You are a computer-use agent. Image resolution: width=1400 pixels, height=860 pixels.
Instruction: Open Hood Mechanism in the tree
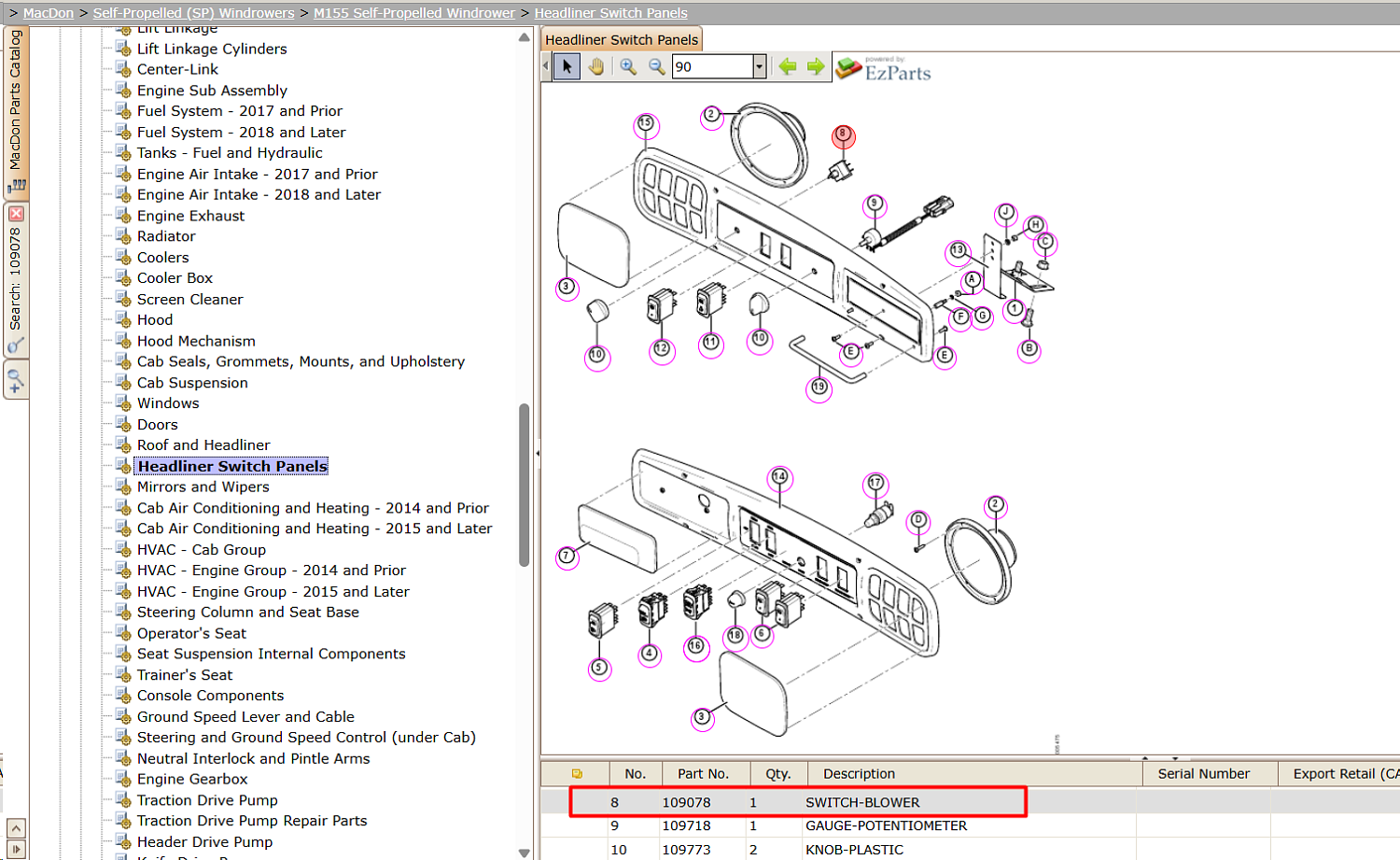[x=196, y=341]
